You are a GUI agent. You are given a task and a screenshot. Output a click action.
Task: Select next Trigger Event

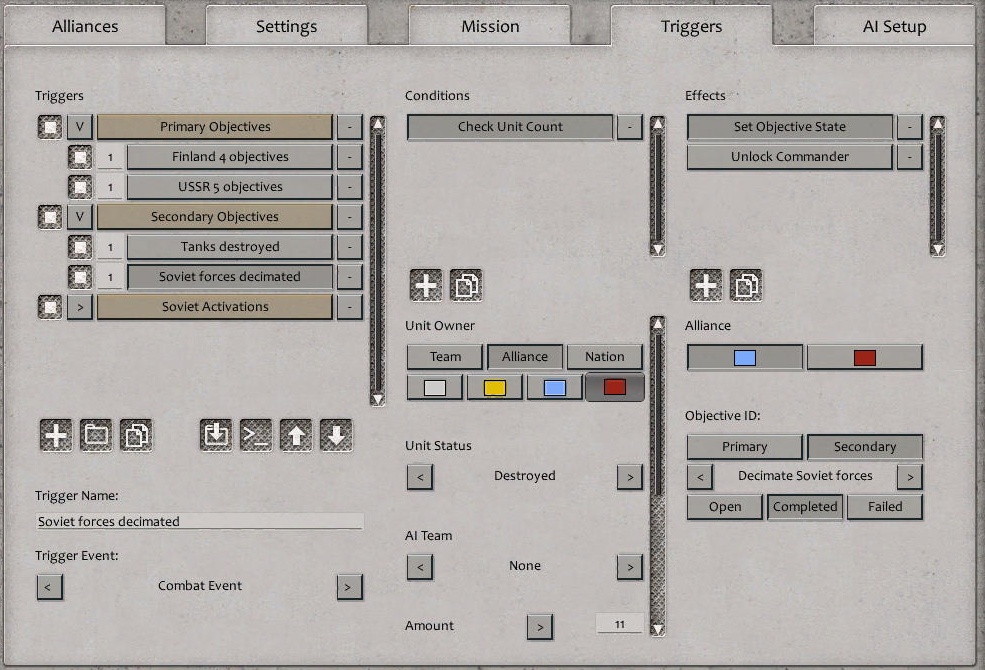pos(350,587)
